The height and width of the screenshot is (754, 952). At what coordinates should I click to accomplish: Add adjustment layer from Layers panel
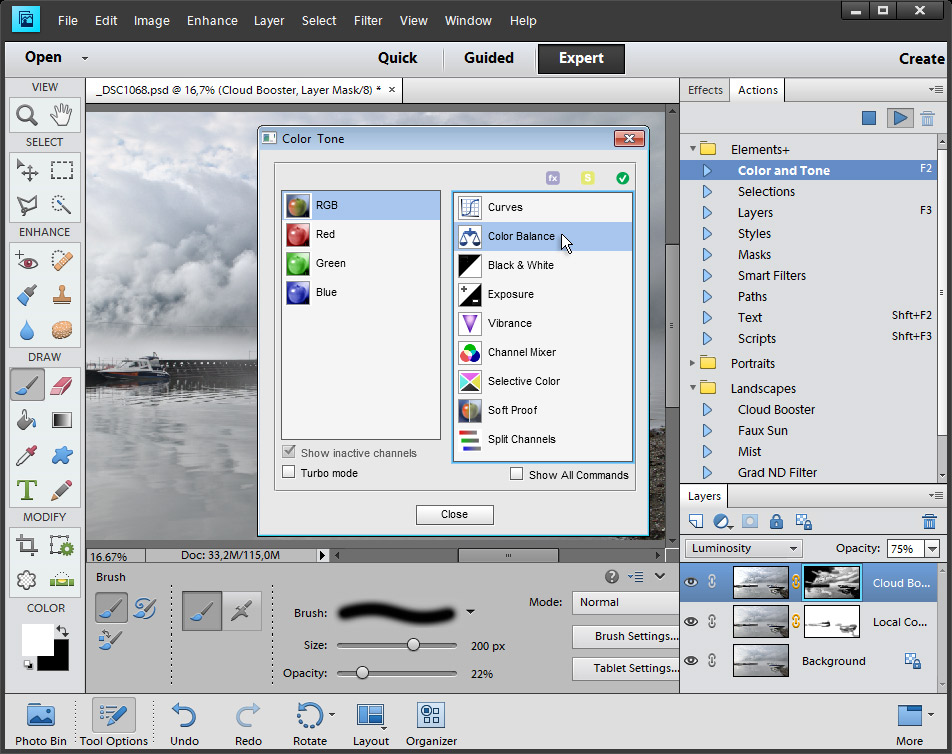click(722, 521)
